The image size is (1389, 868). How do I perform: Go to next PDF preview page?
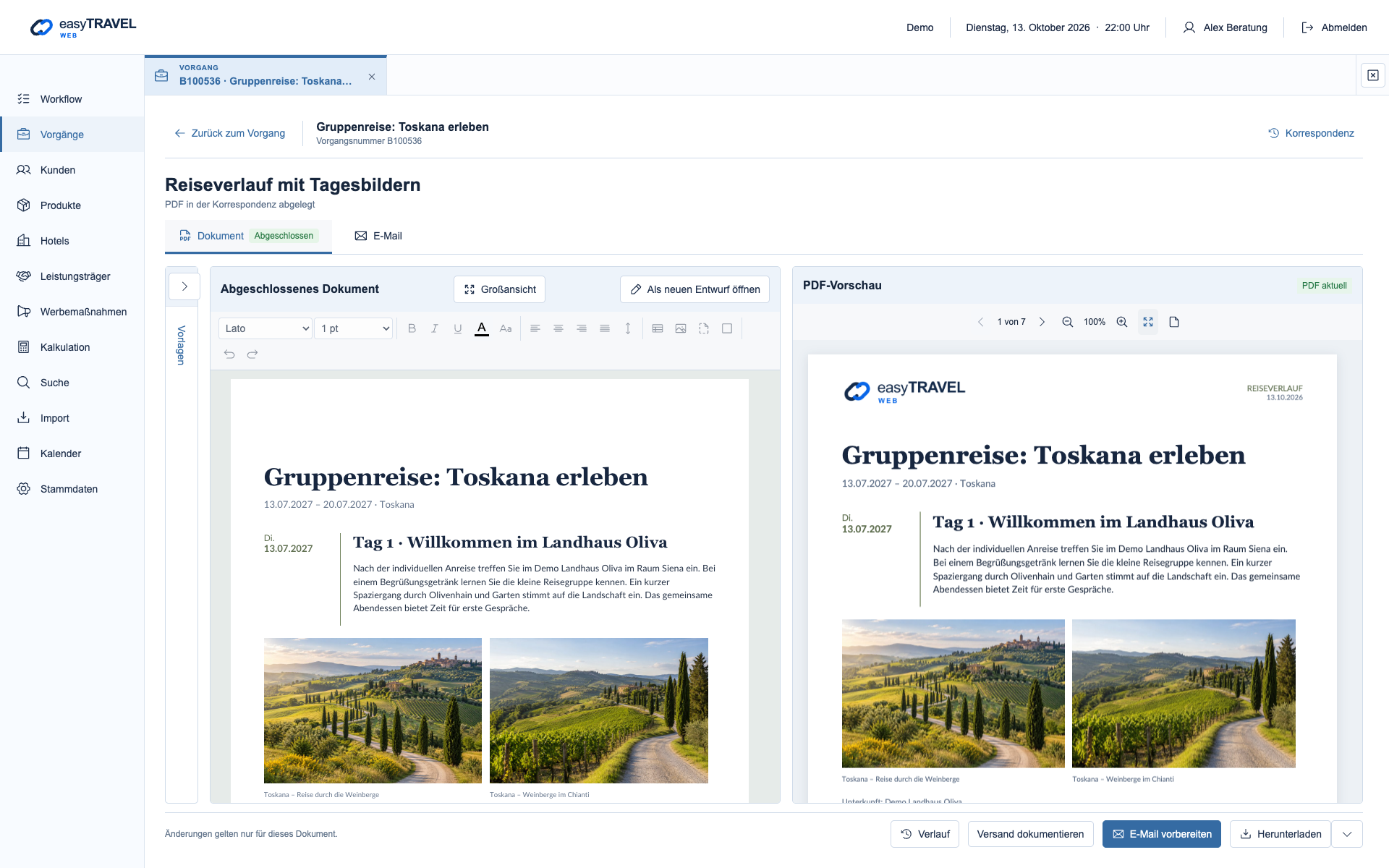(x=1042, y=322)
